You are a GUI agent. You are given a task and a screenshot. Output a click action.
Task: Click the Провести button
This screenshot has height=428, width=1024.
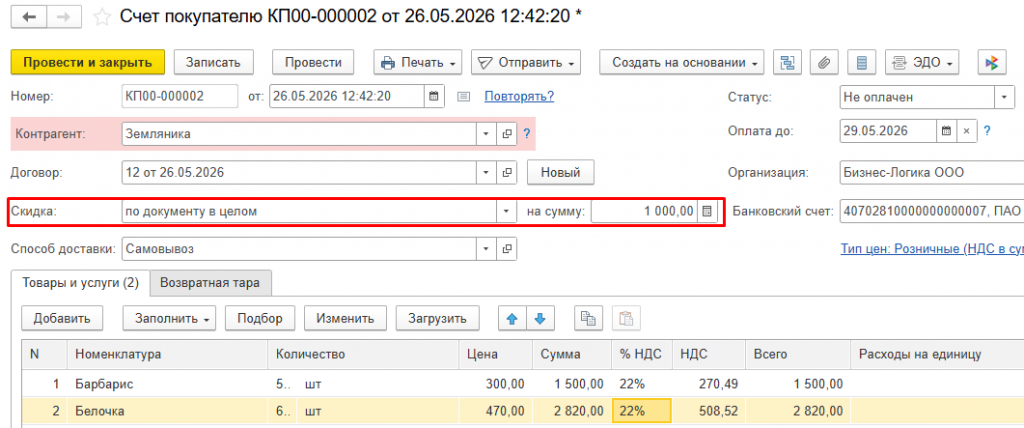tap(313, 63)
